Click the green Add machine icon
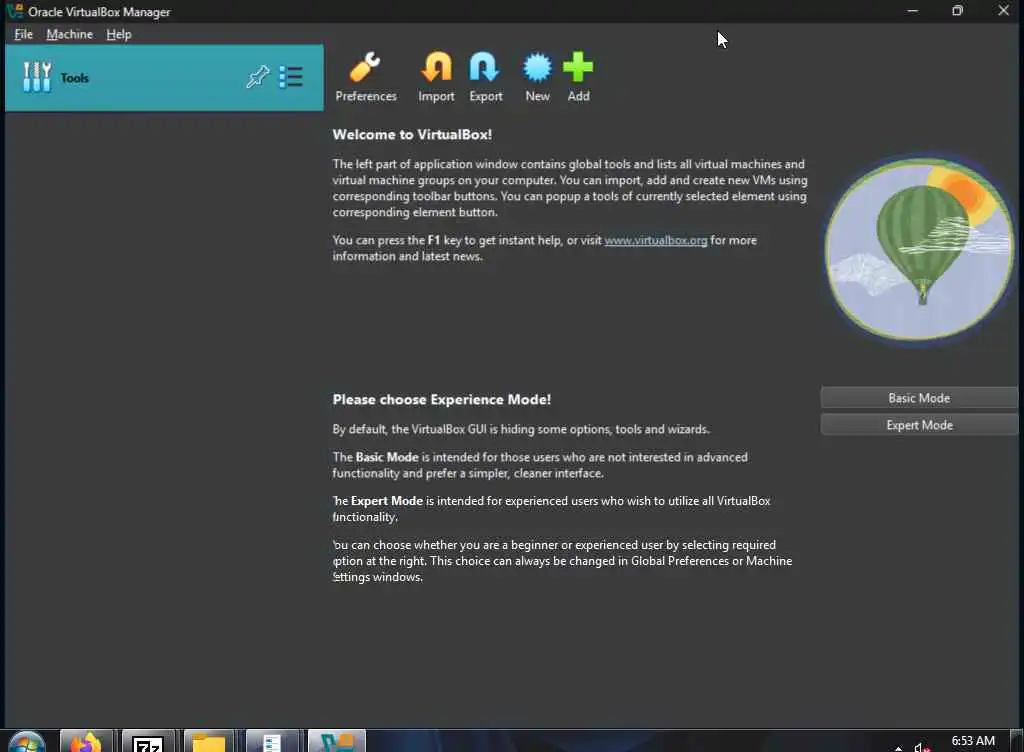1024x752 pixels. (578, 77)
